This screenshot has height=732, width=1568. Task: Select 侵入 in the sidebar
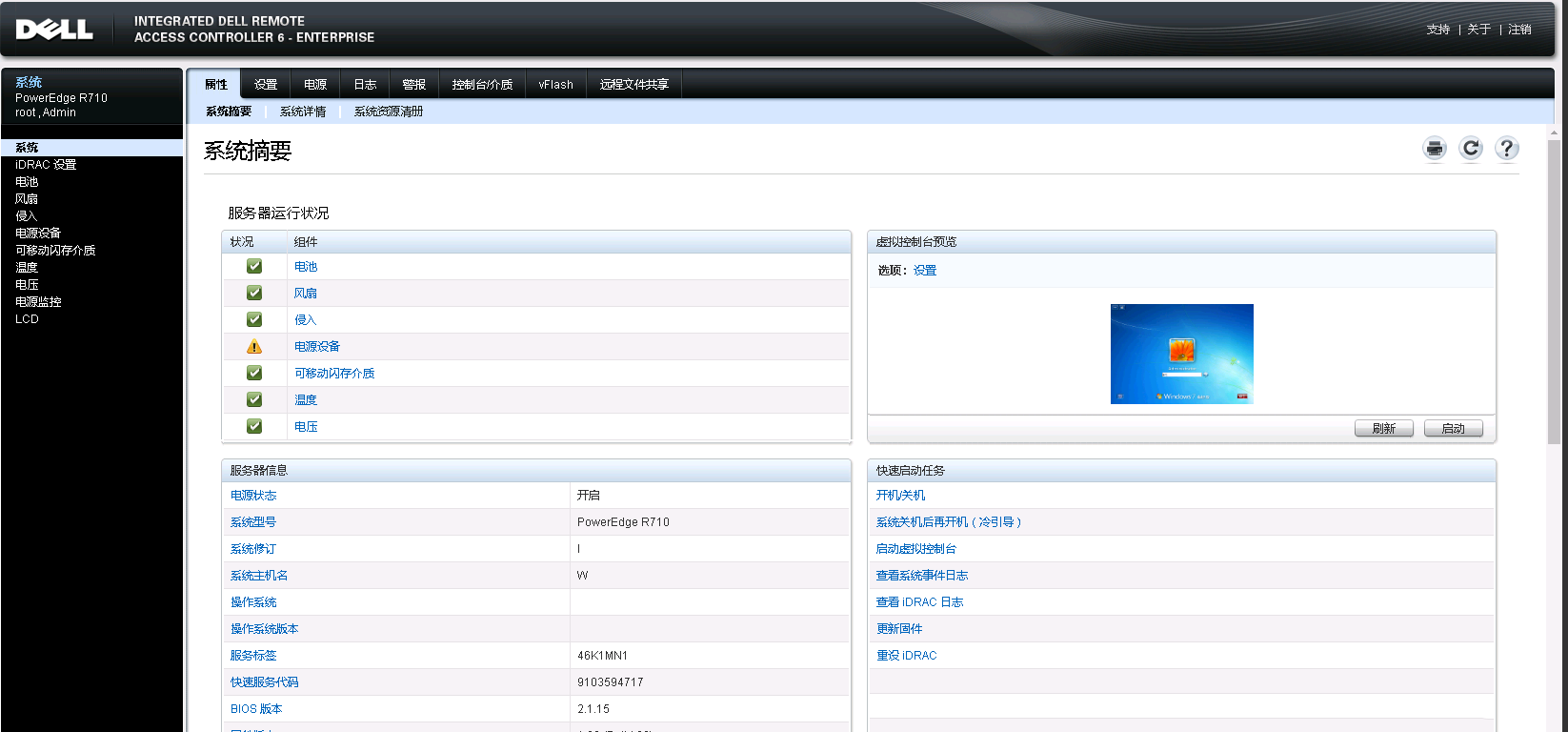pyautogui.click(x=26, y=216)
